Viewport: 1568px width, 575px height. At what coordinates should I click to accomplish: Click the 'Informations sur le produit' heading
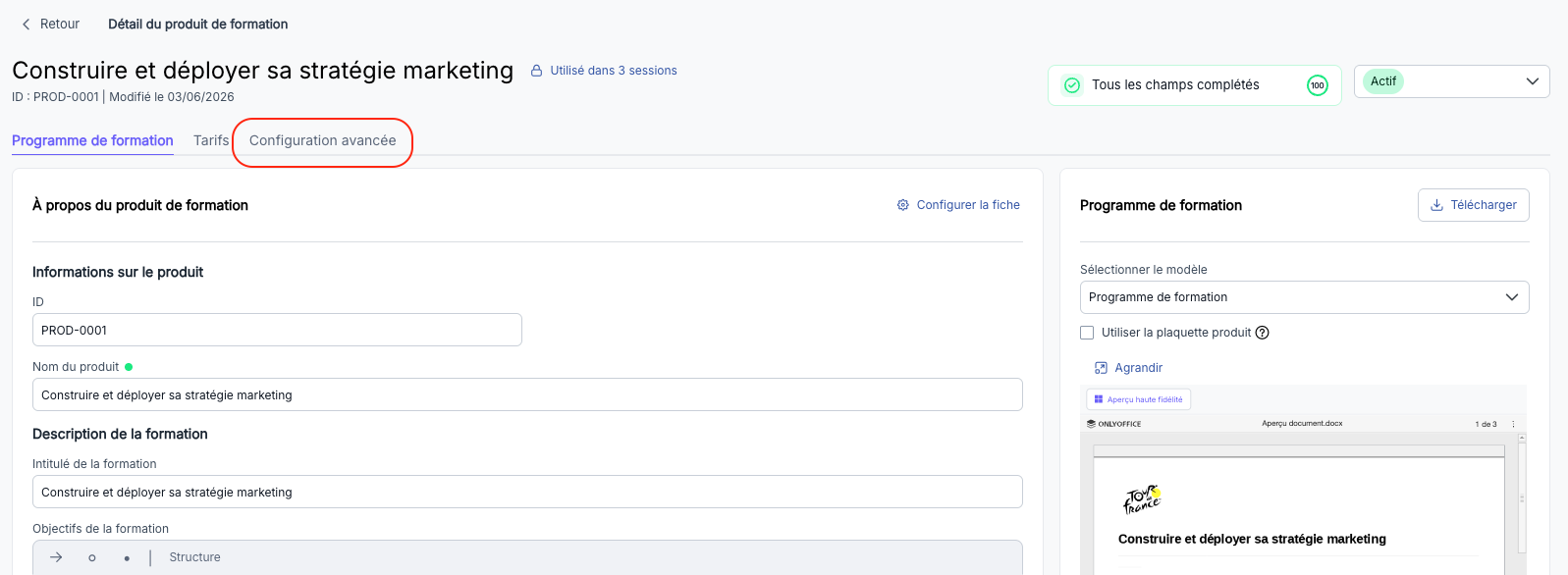point(118,272)
